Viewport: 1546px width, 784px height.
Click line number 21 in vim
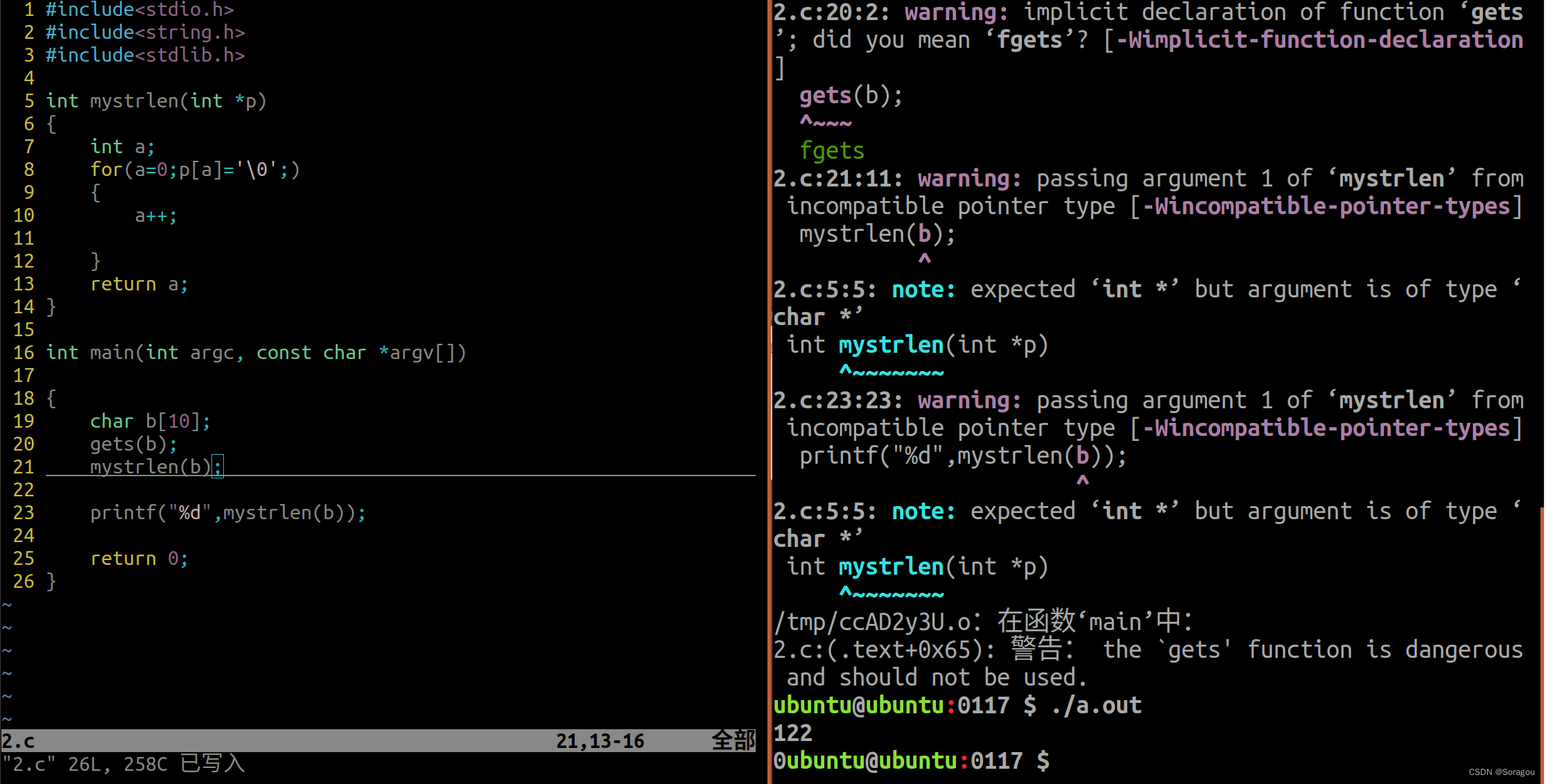24,467
